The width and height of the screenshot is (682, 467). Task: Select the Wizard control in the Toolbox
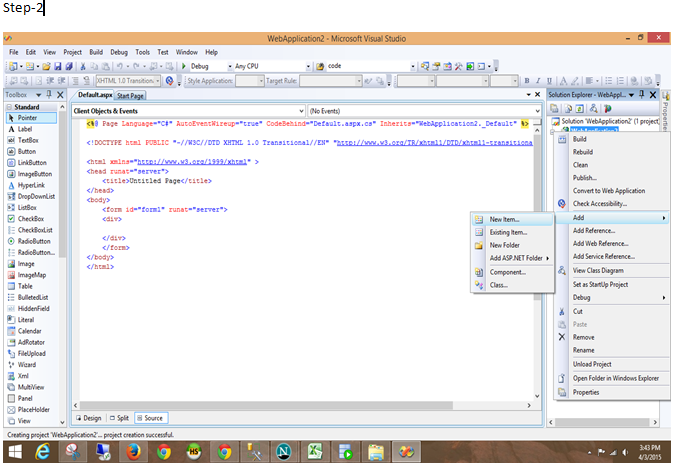tap(27, 364)
